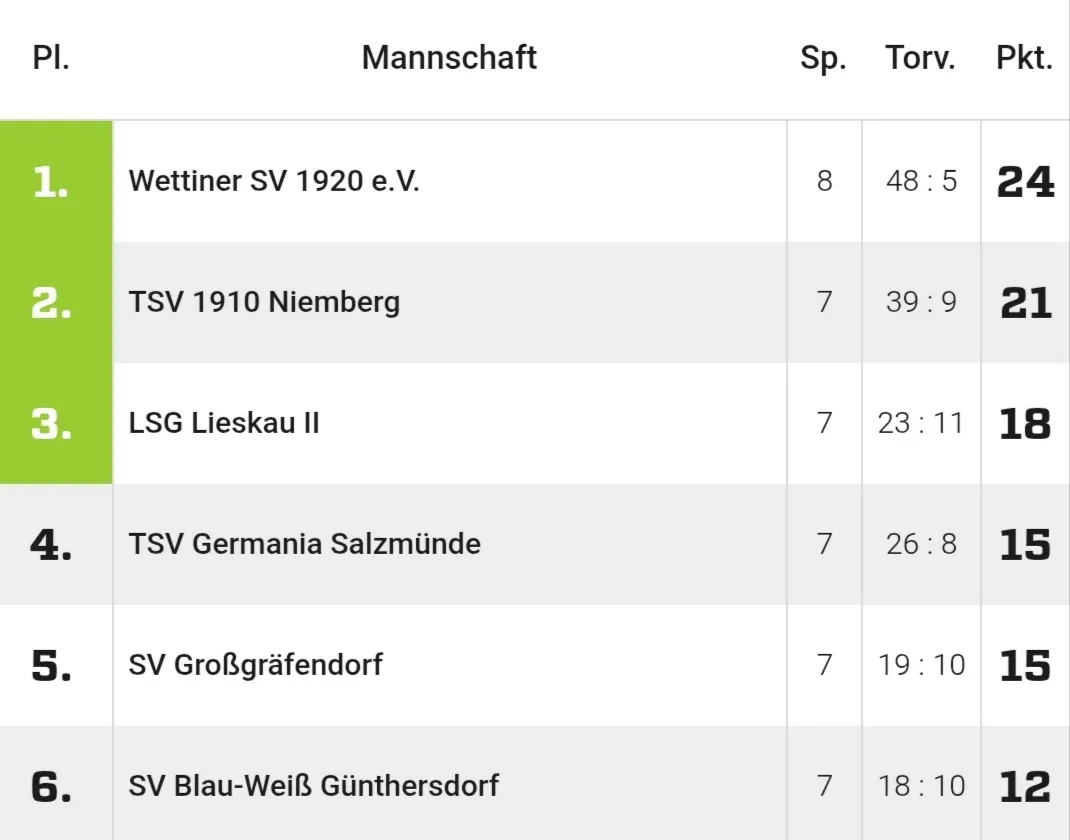The width and height of the screenshot is (1070, 840).
Task: Click the green second-place rank cell
Action: [x=51, y=303]
